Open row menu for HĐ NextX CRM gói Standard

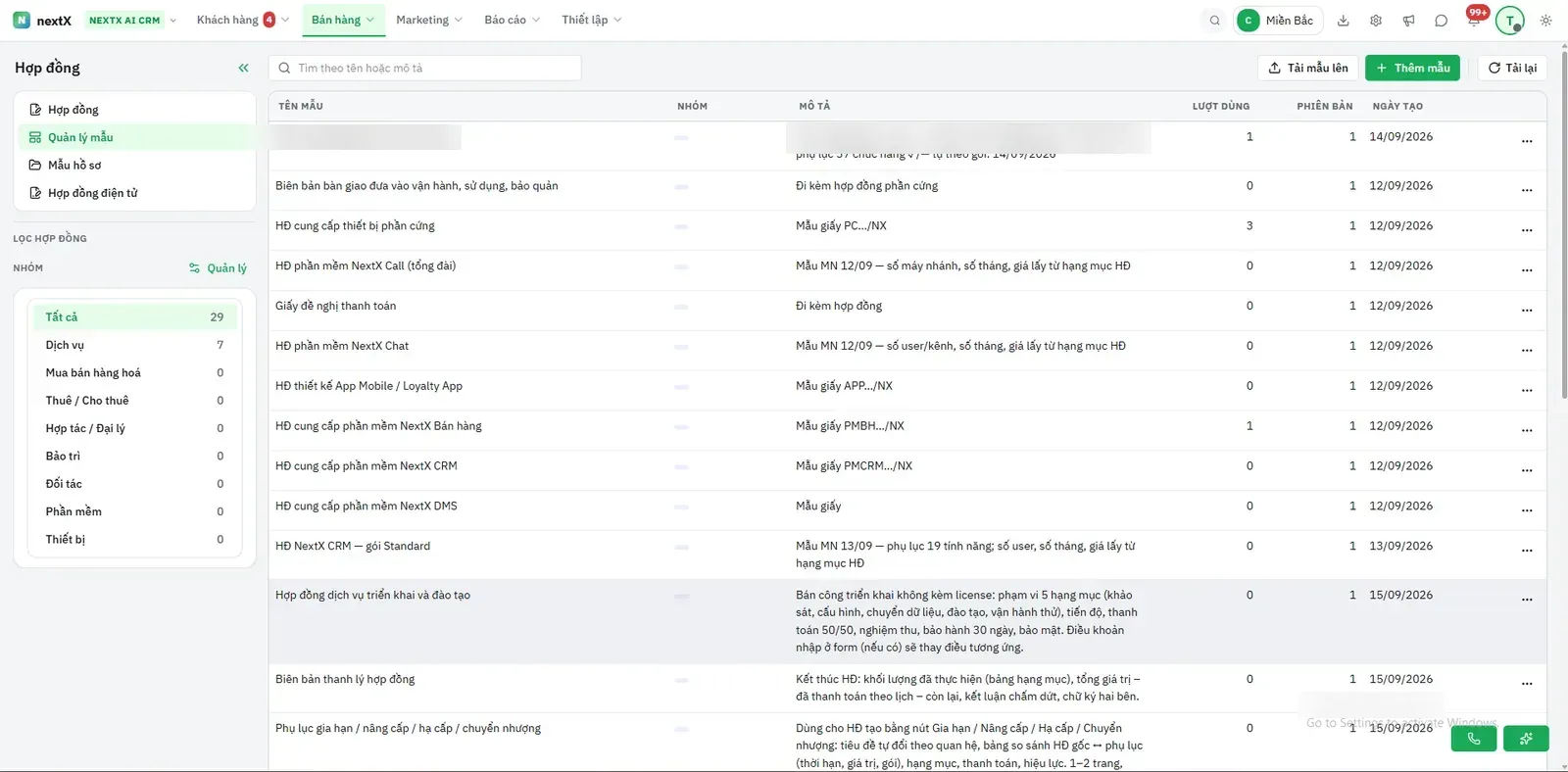(x=1526, y=550)
